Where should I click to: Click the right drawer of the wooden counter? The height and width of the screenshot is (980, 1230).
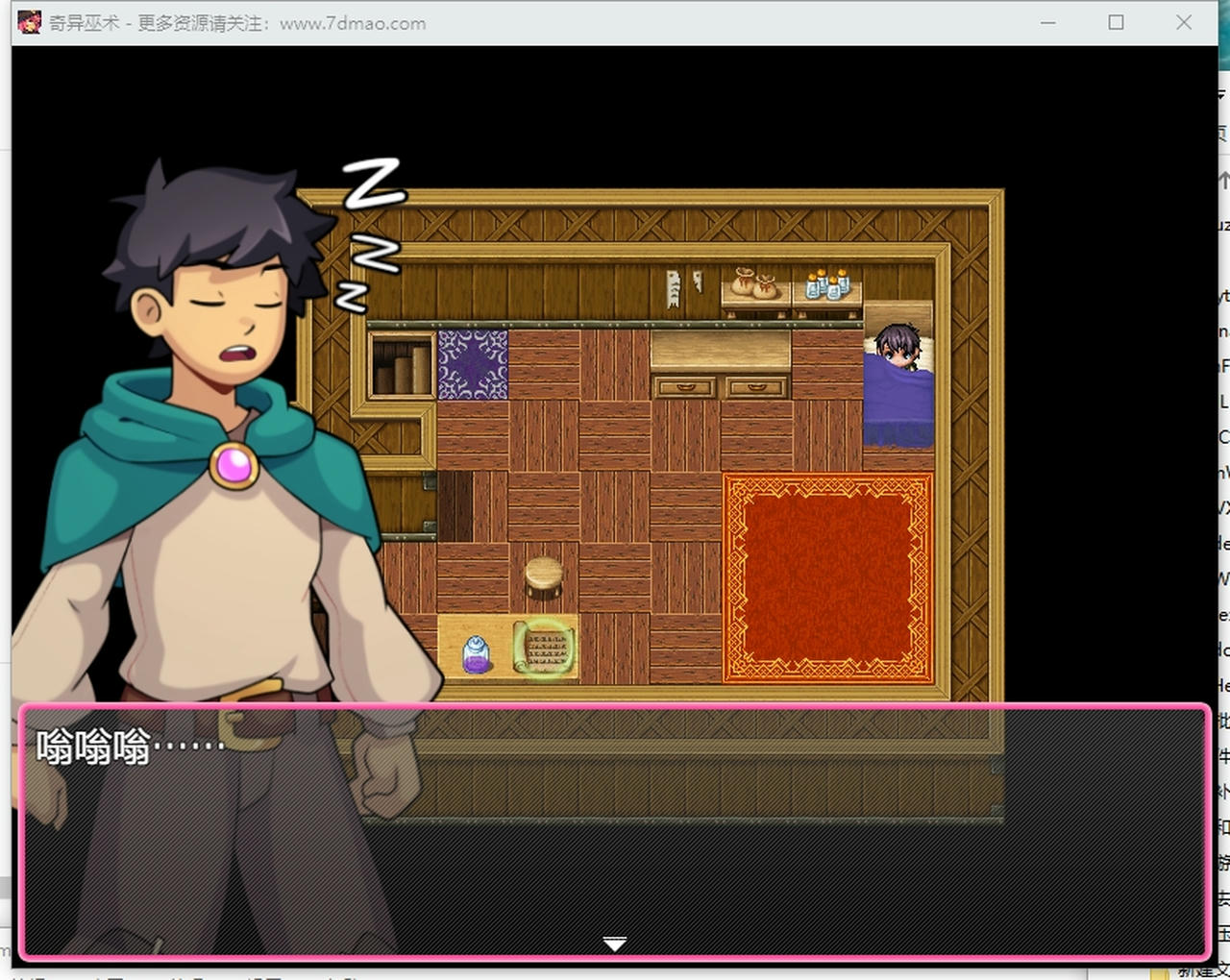755,387
